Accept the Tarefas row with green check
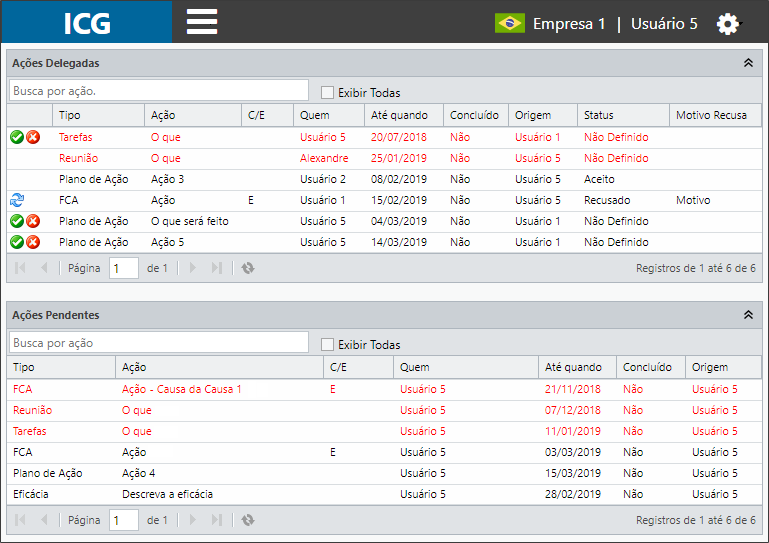This screenshot has width=769, height=543. point(17,137)
